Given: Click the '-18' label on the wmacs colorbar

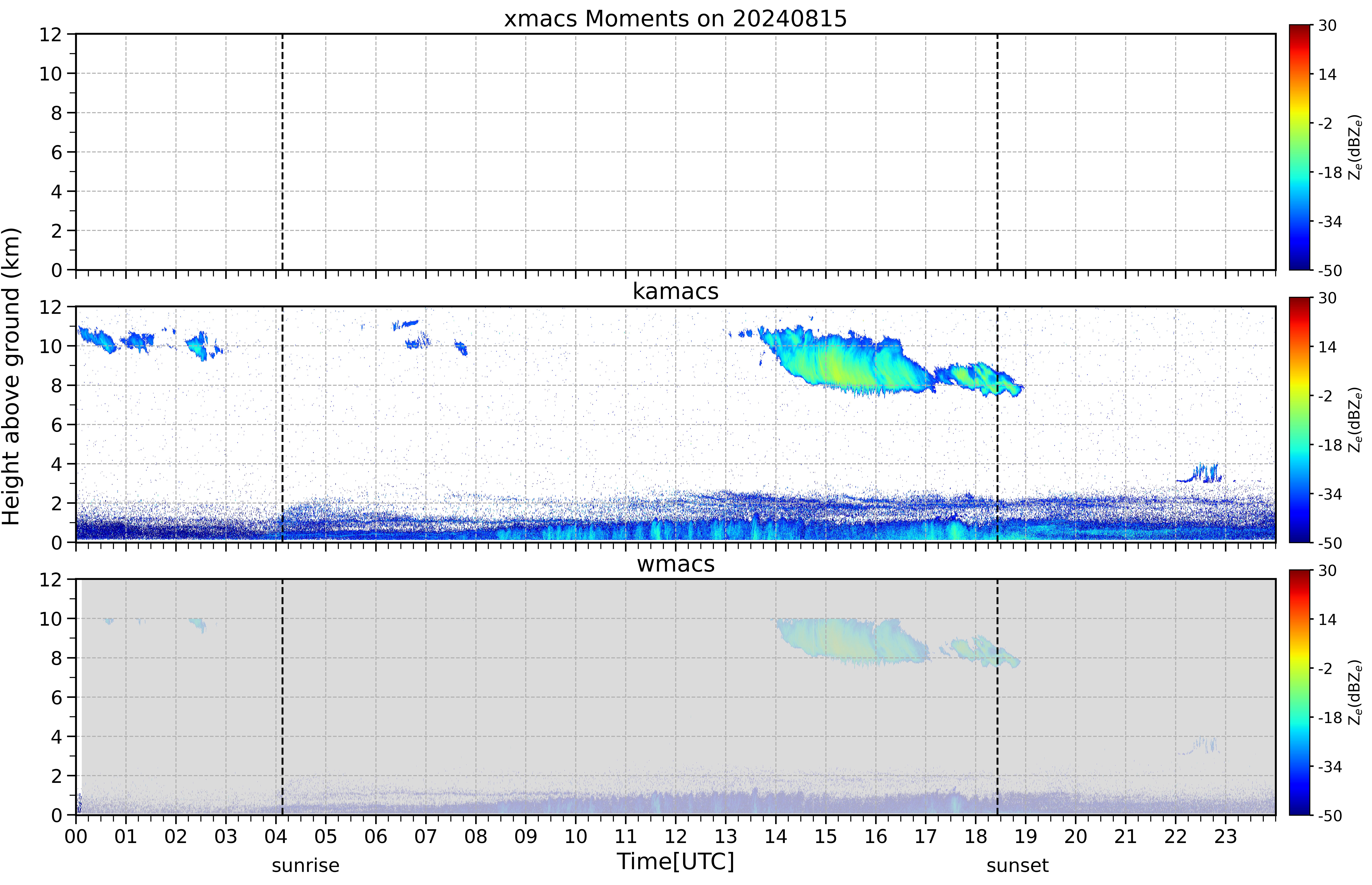Looking at the screenshot, I should point(1330,718).
